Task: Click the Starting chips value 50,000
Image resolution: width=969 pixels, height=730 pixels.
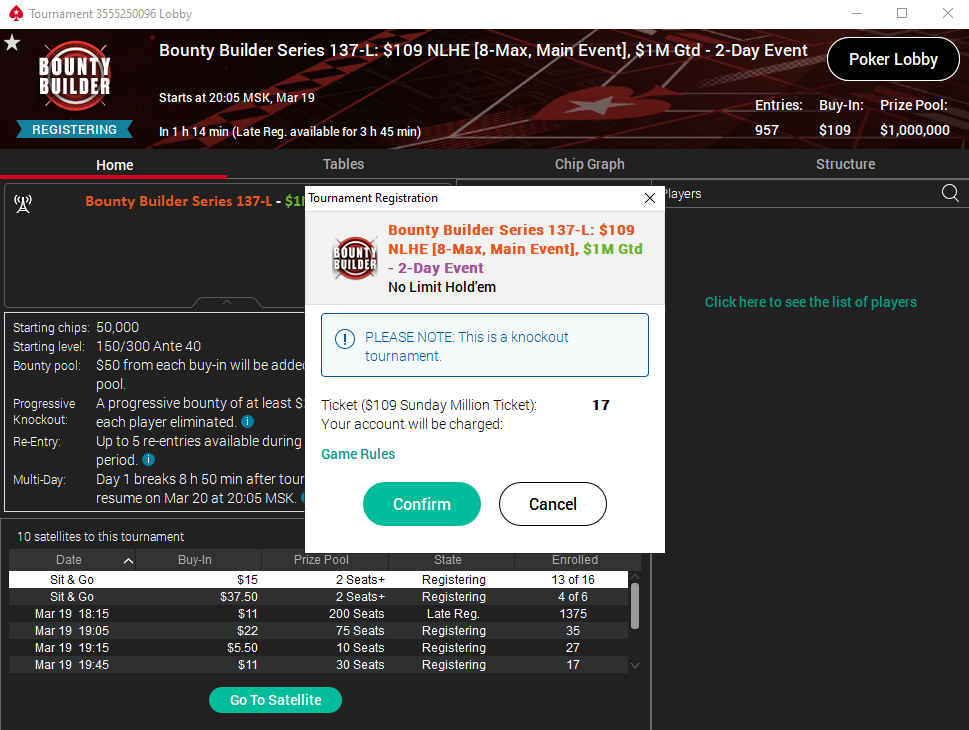Action: pyautogui.click(x=117, y=327)
